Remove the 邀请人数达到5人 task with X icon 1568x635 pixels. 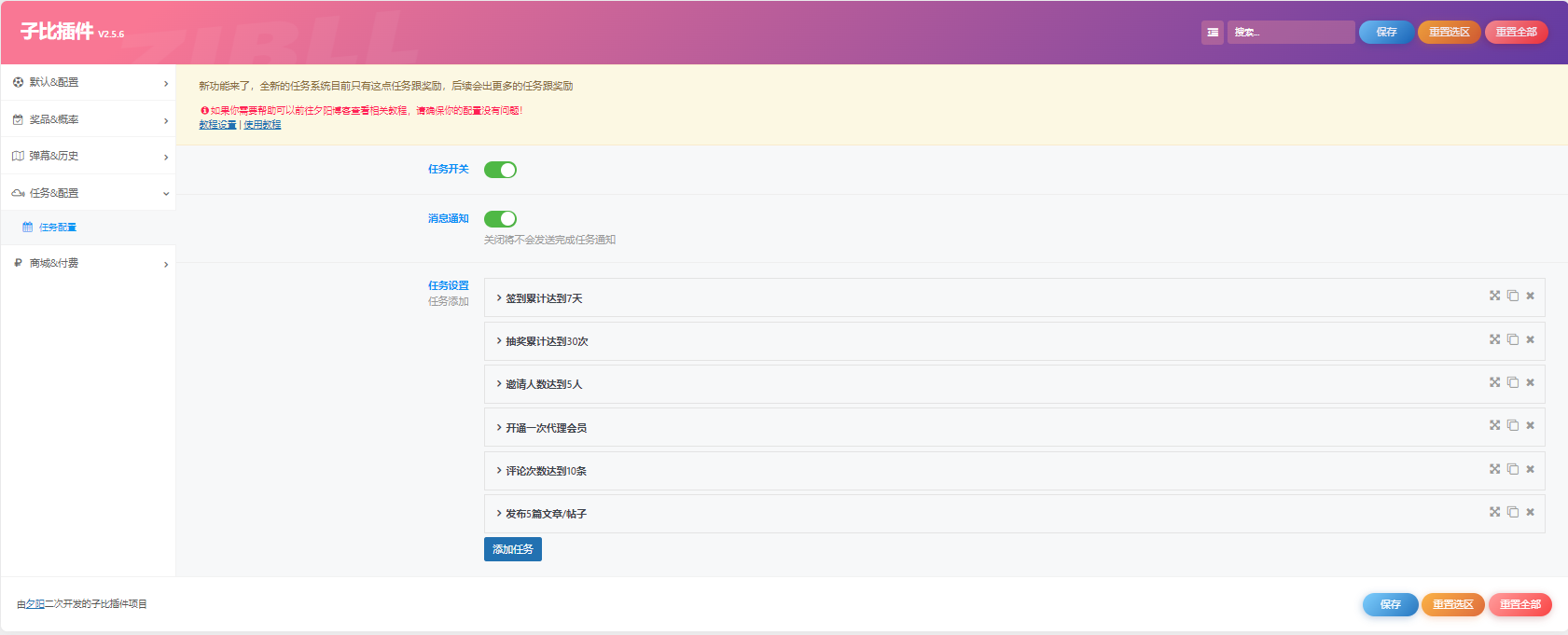pos(1530,382)
